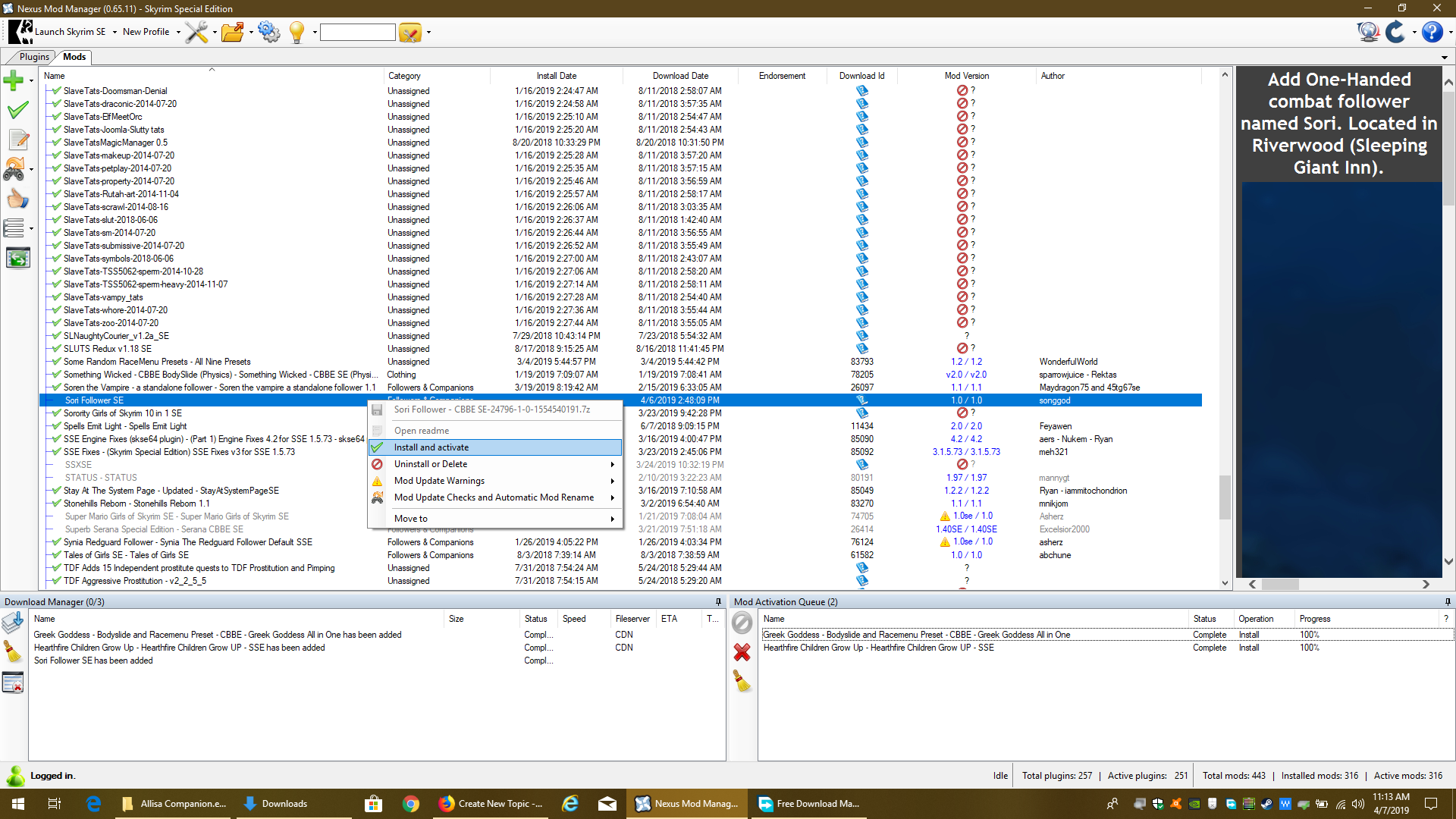The width and height of the screenshot is (1456, 819).
Task: Switch to the Plugins tab
Action: tap(34, 57)
